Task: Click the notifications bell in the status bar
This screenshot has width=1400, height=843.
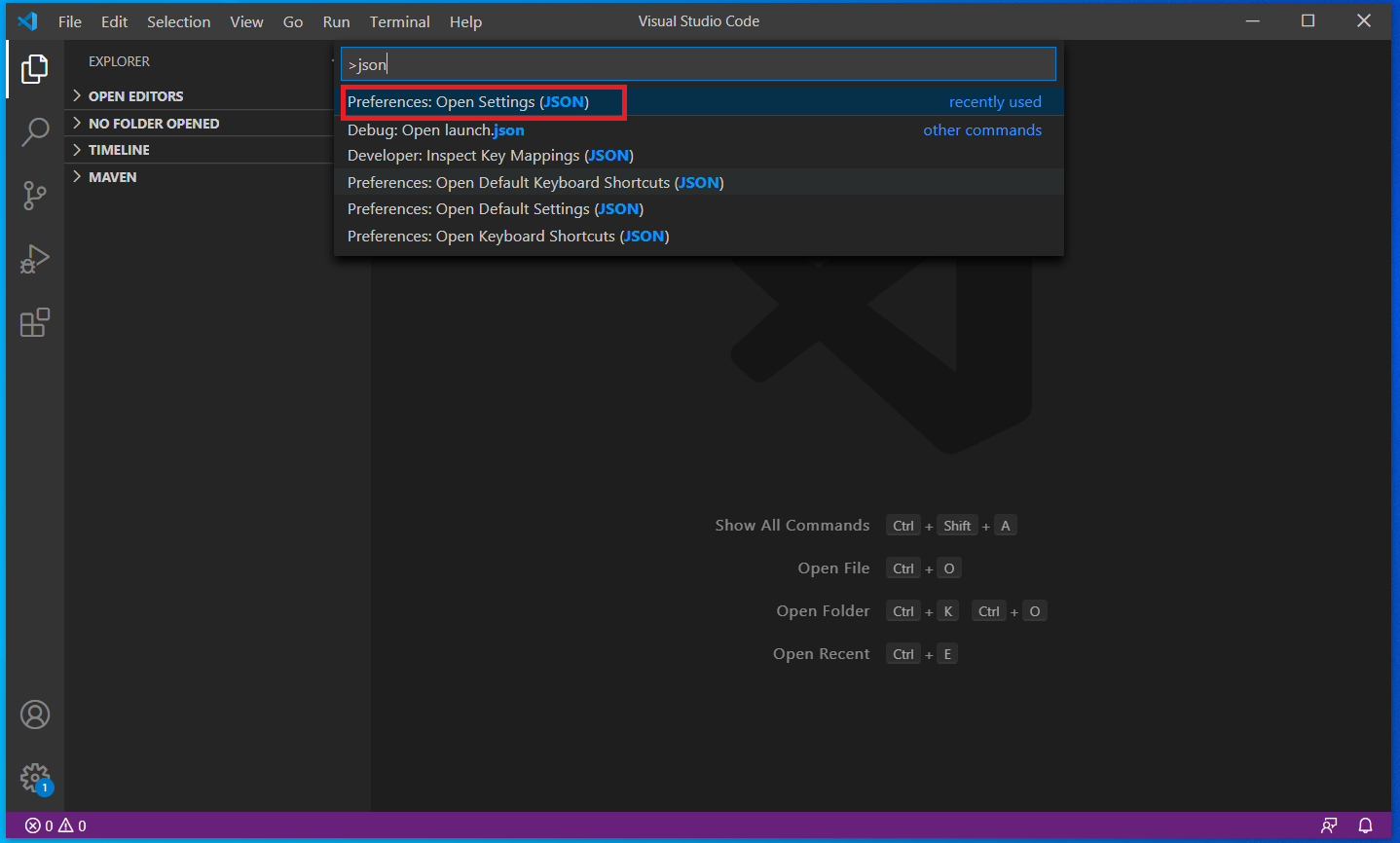Action: 1367,825
